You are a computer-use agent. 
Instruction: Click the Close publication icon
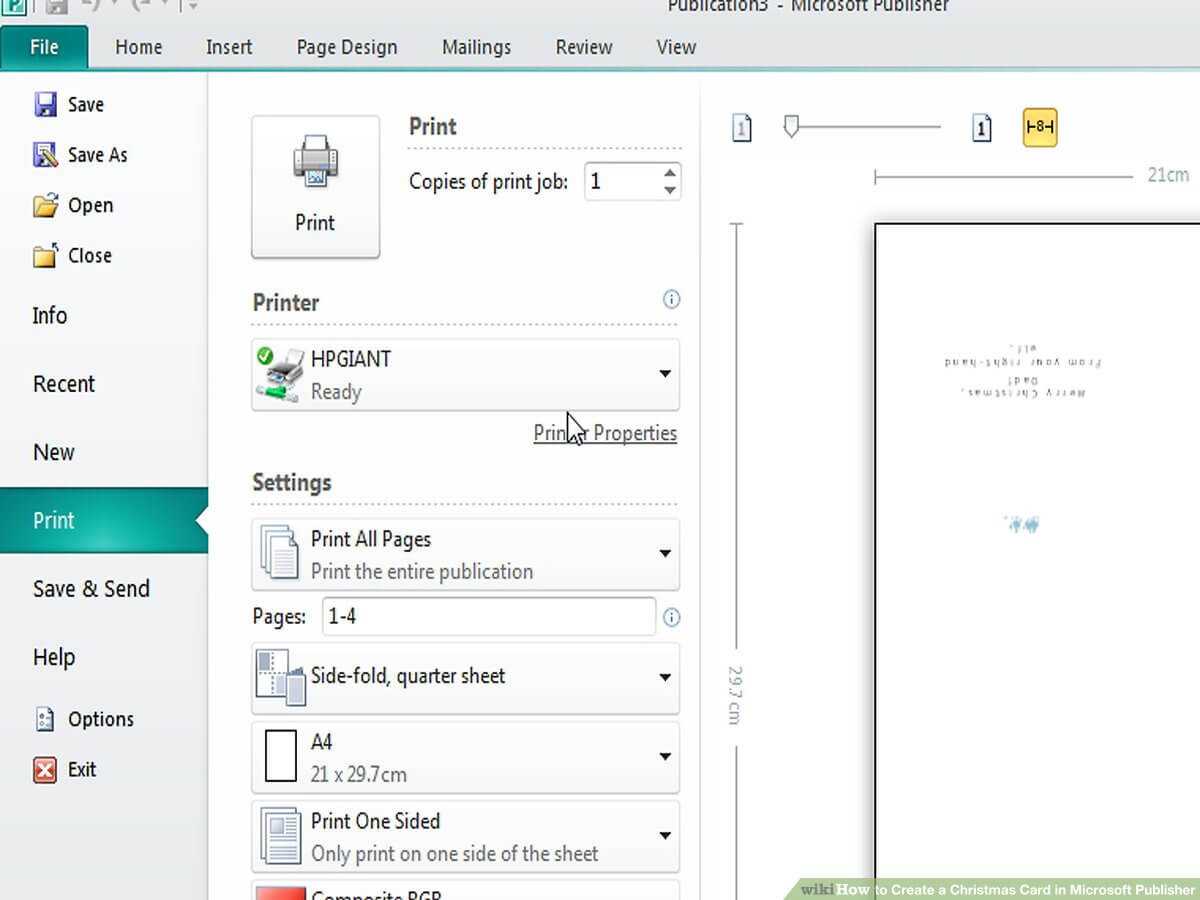tap(45, 256)
